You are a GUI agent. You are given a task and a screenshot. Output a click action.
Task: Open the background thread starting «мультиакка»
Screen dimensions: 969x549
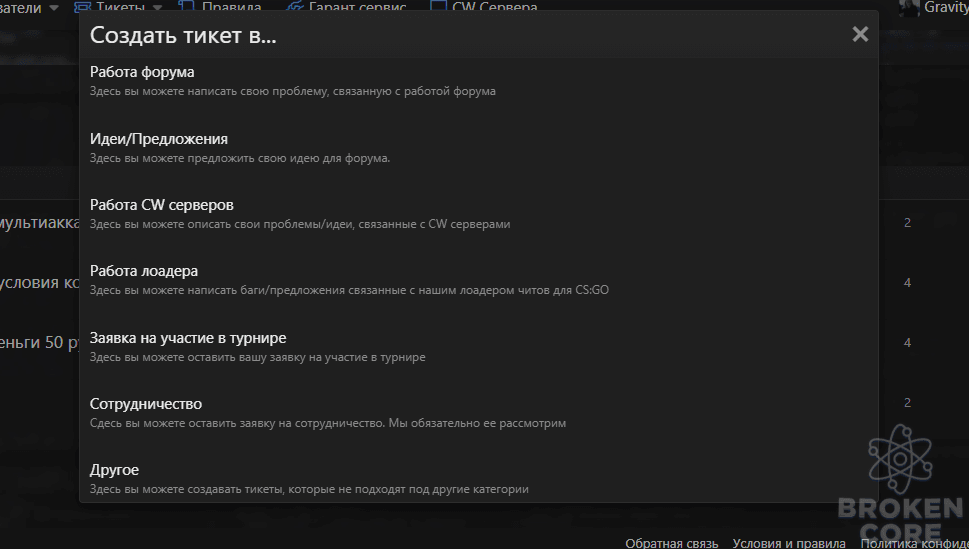click(40, 223)
